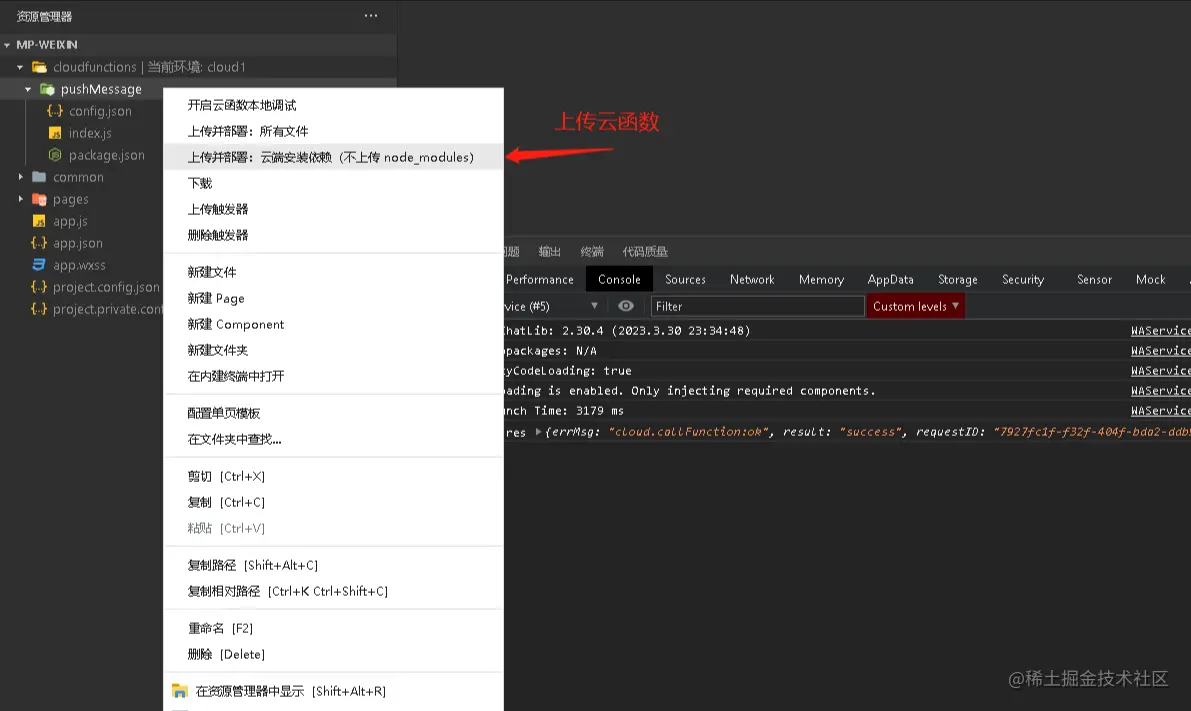This screenshot has height=711, width=1191.
Task: Click the project.private.config braces icon
Action: [x=39, y=309]
